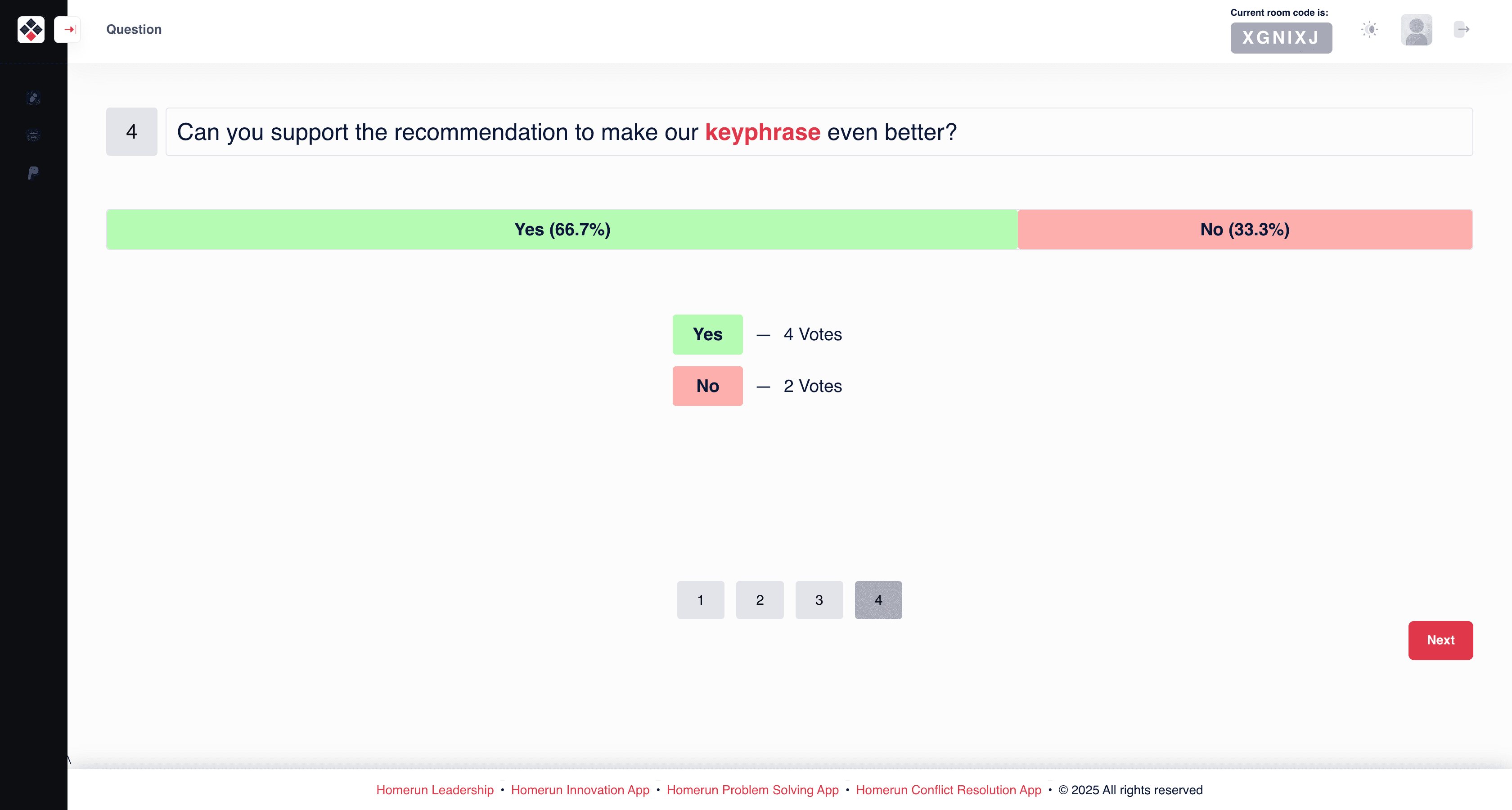
Task: Open the chat message icon in sidebar
Action: 33,135
